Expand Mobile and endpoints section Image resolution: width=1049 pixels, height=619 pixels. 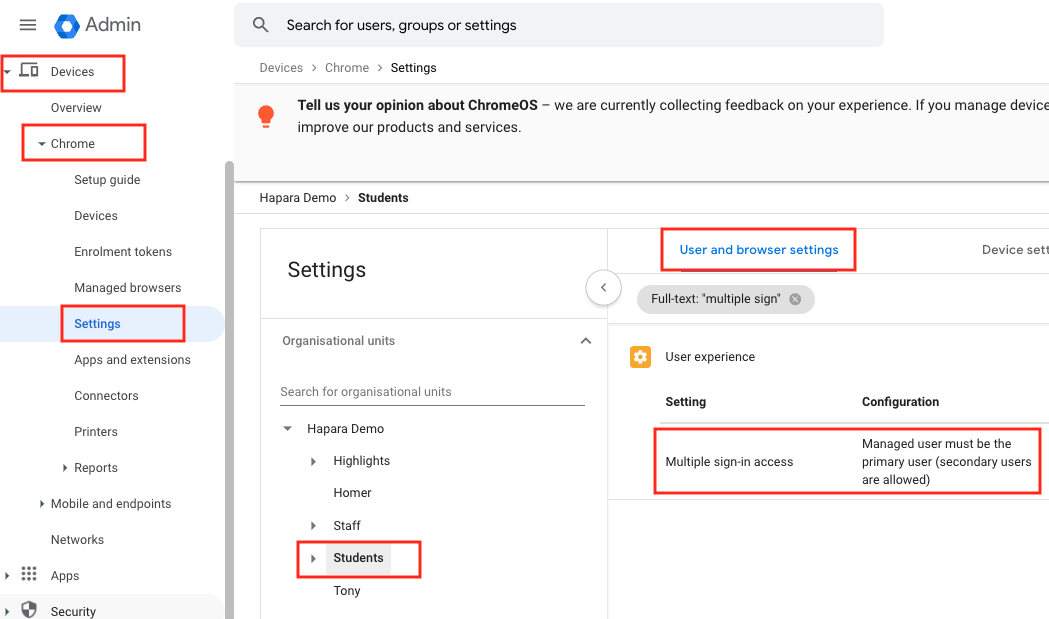point(41,504)
